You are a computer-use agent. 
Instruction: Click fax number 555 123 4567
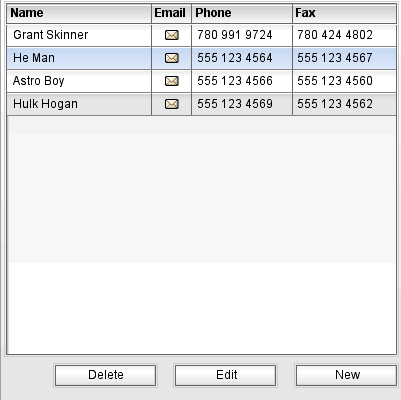coord(335,58)
